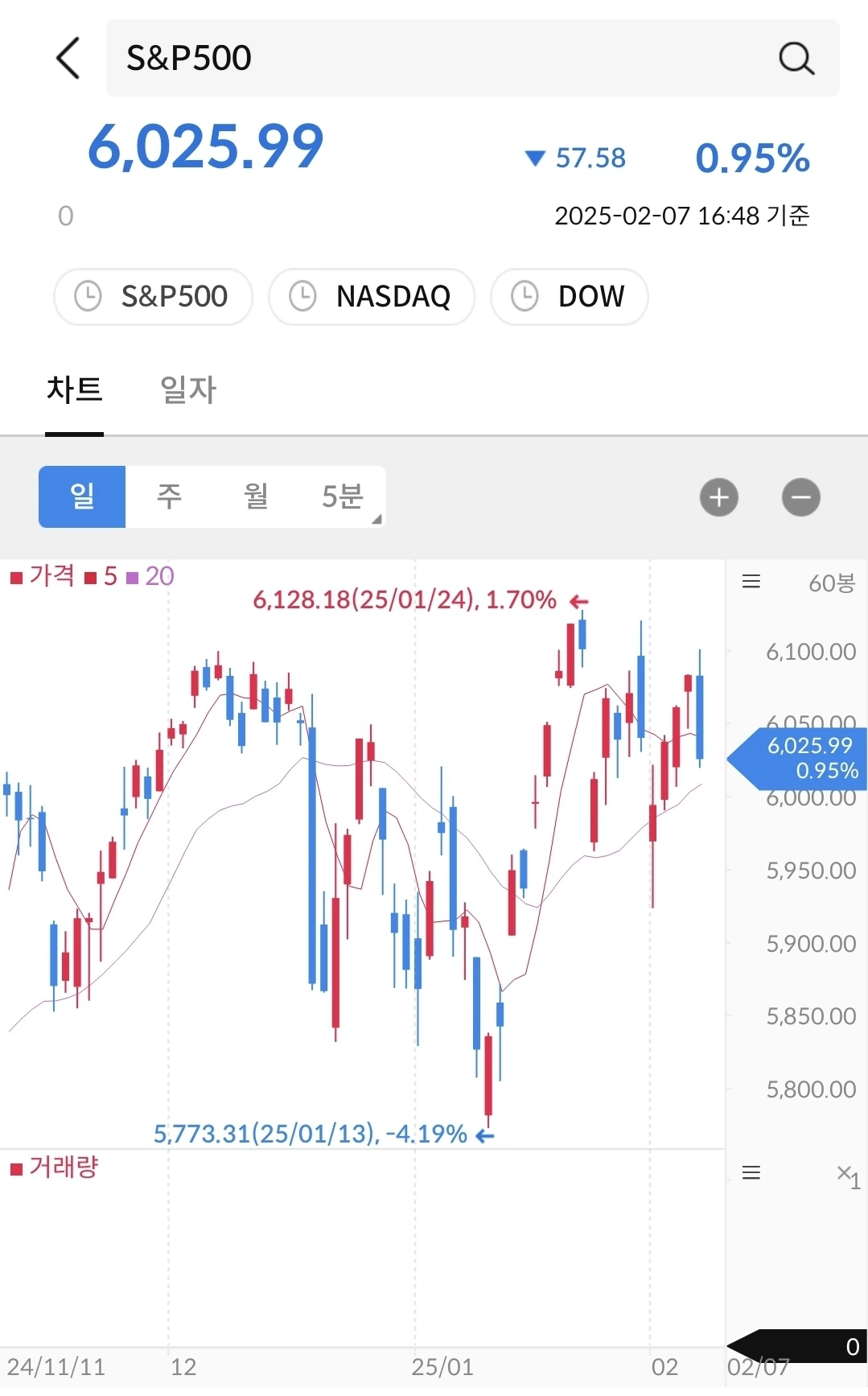This screenshot has width=868, height=1396.
Task: Zoom out chart with minus icon
Action: pyautogui.click(x=800, y=497)
